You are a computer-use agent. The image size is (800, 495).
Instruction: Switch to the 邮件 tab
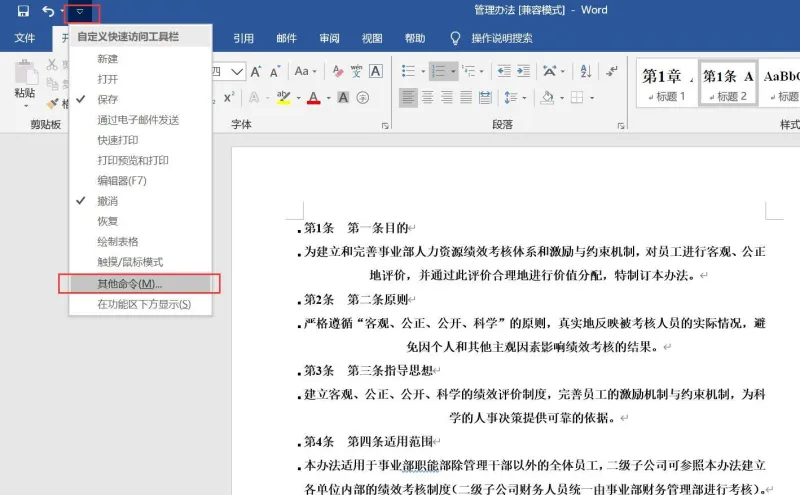(286, 38)
